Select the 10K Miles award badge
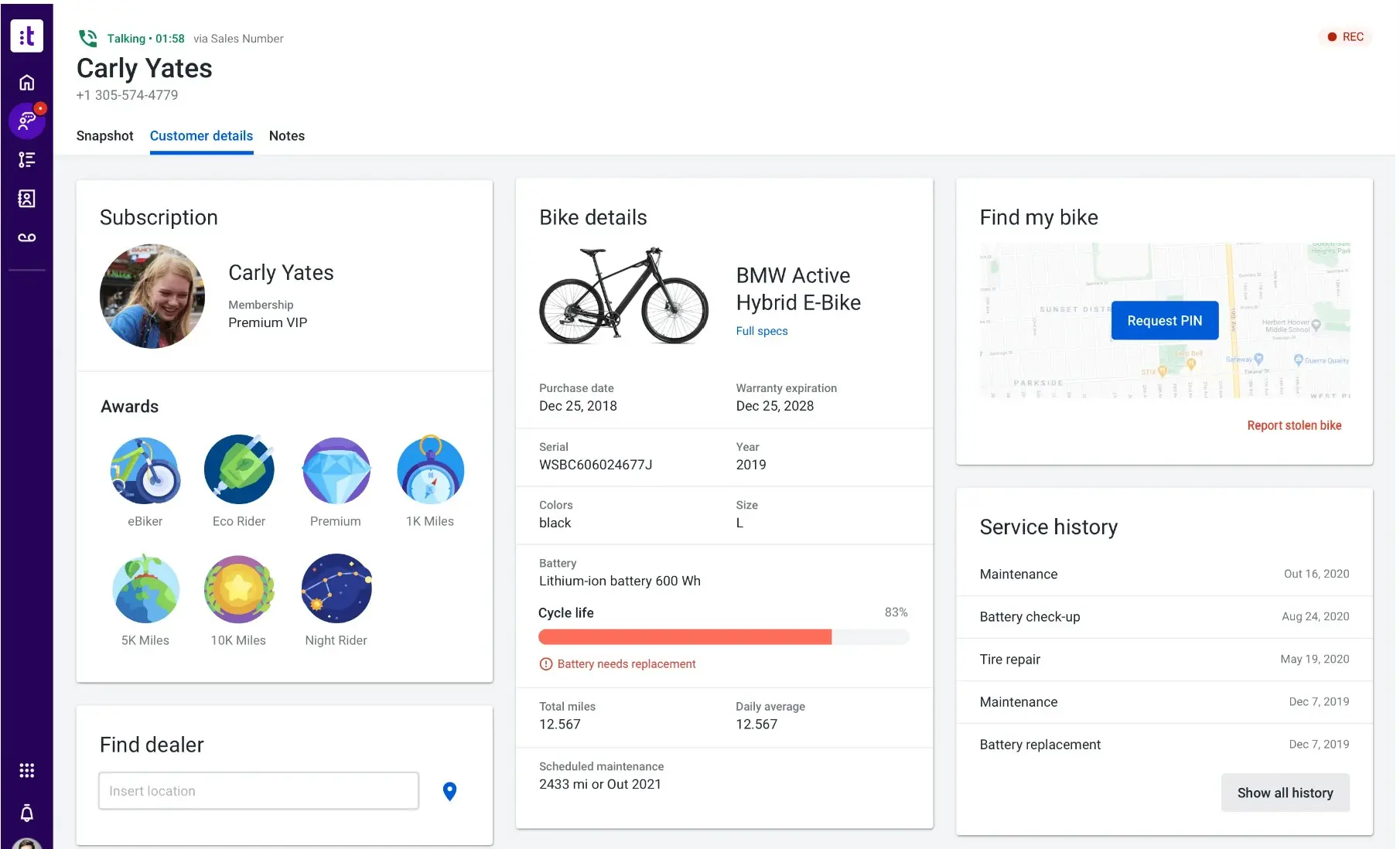Viewport: 1400px width, 849px height. [x=239, y=589]
